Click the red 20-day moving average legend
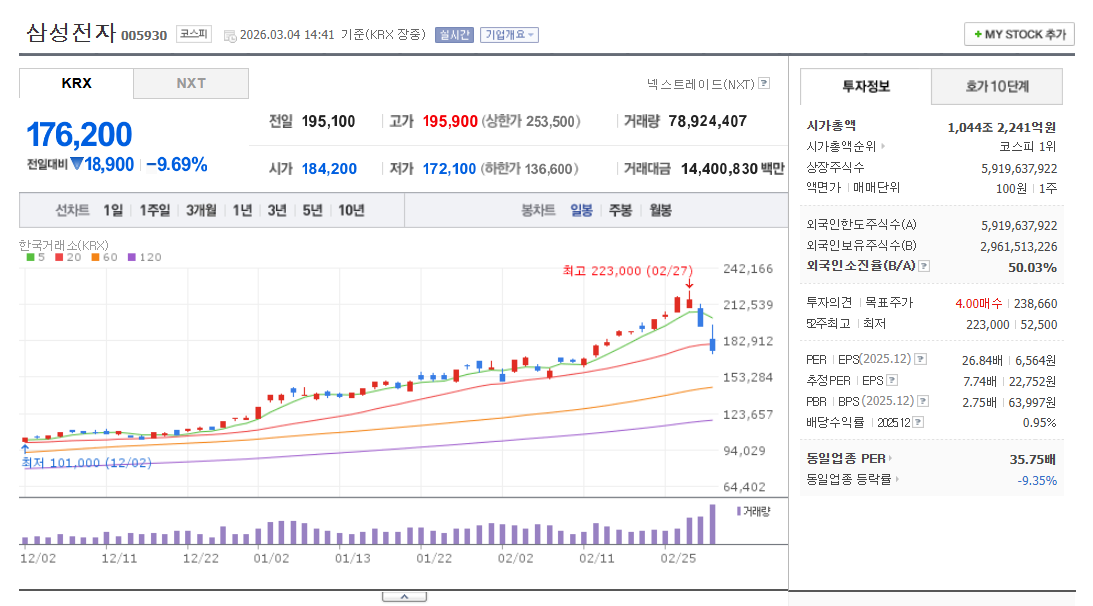This screenshot has height=606, width=1093. click(68, 257)
